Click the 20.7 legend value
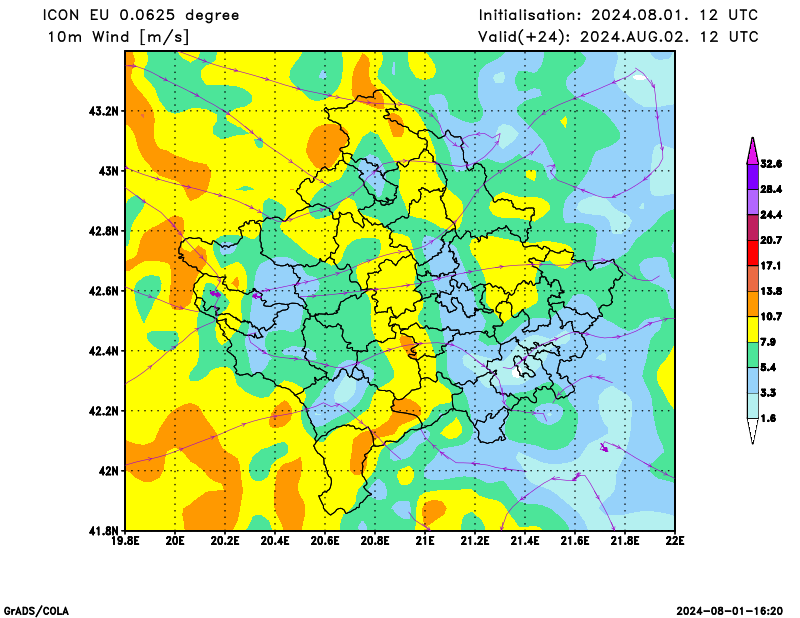The width and height of the screenshot is (800, 618). point(771,240)
